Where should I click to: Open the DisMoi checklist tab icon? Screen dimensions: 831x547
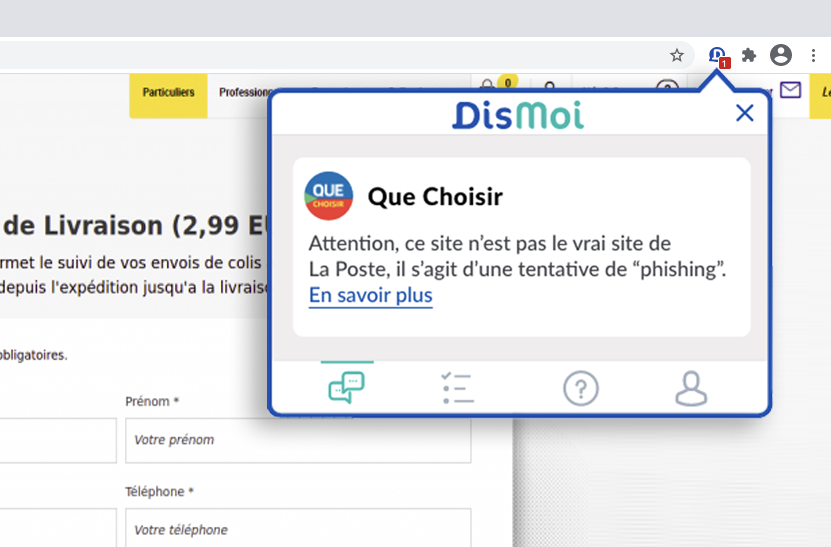(x=458, y=388)
